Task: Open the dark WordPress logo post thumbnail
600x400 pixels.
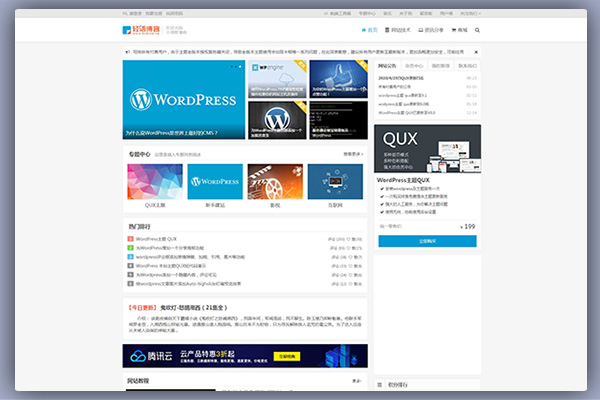Action: [x=277, y=120]
